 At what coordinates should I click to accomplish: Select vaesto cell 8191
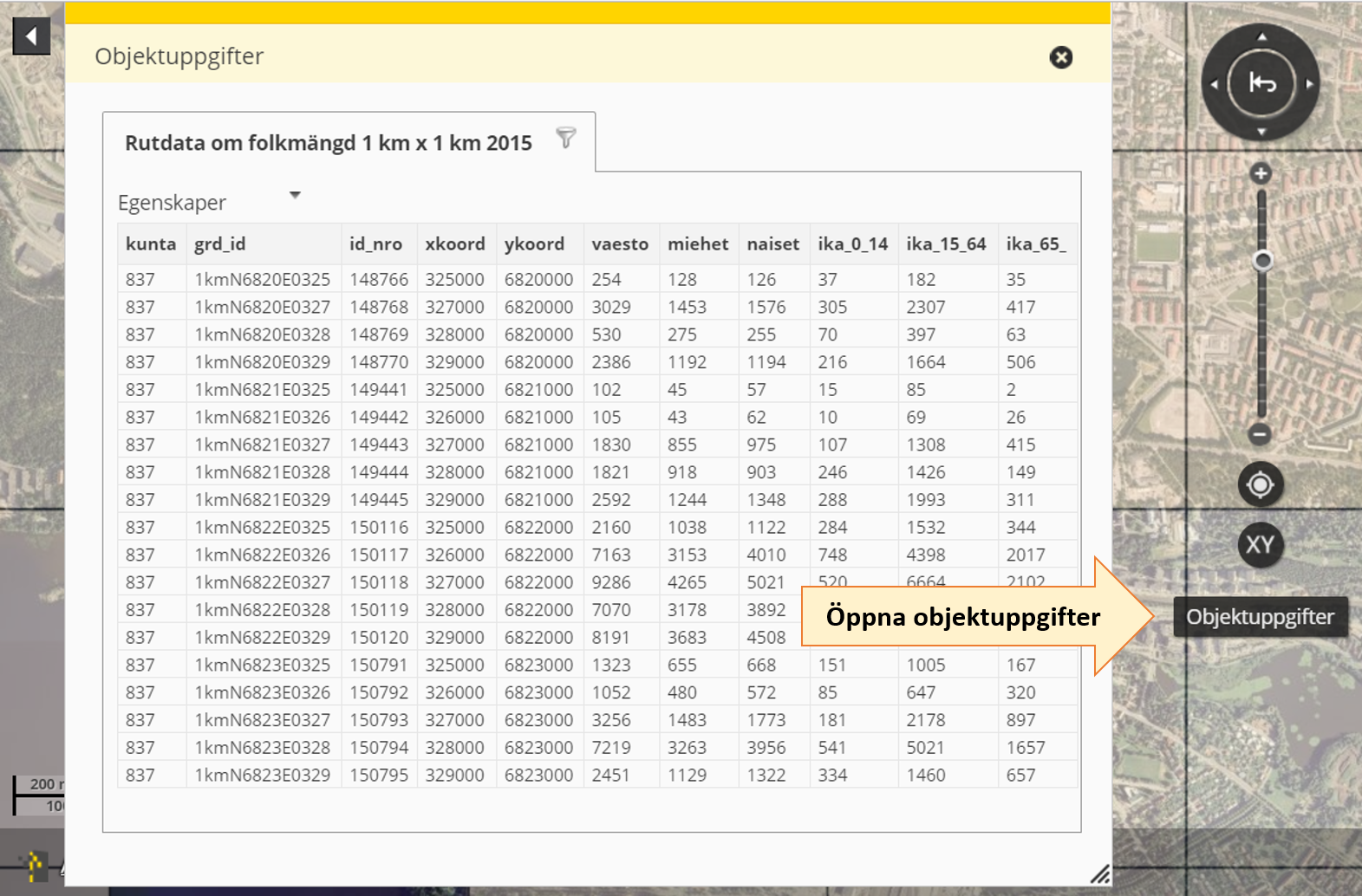pyautogui.click(x=621, y=638)
